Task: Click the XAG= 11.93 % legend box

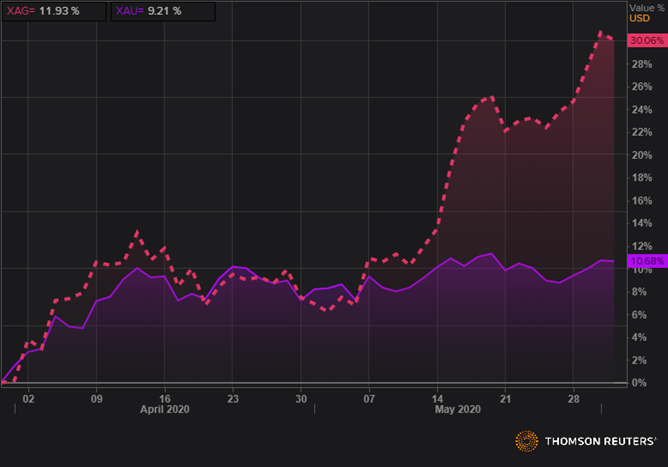Action: (54, 12)
